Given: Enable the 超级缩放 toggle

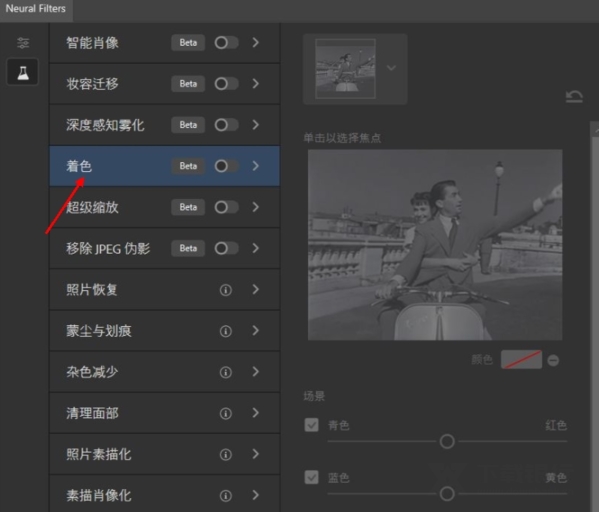Looking at the screenshot, I should [226, 207].
